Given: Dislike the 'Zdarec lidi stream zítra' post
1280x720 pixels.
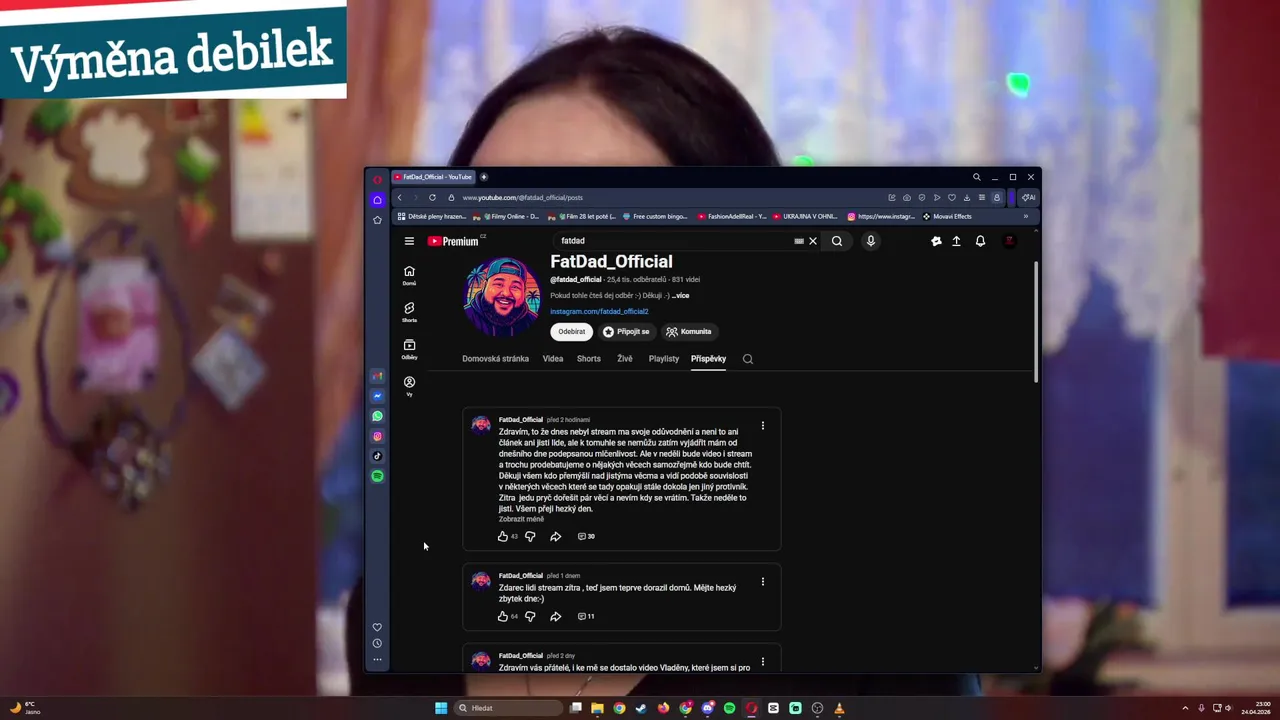Looking at the screenshot, I should [x=530, y=616].
